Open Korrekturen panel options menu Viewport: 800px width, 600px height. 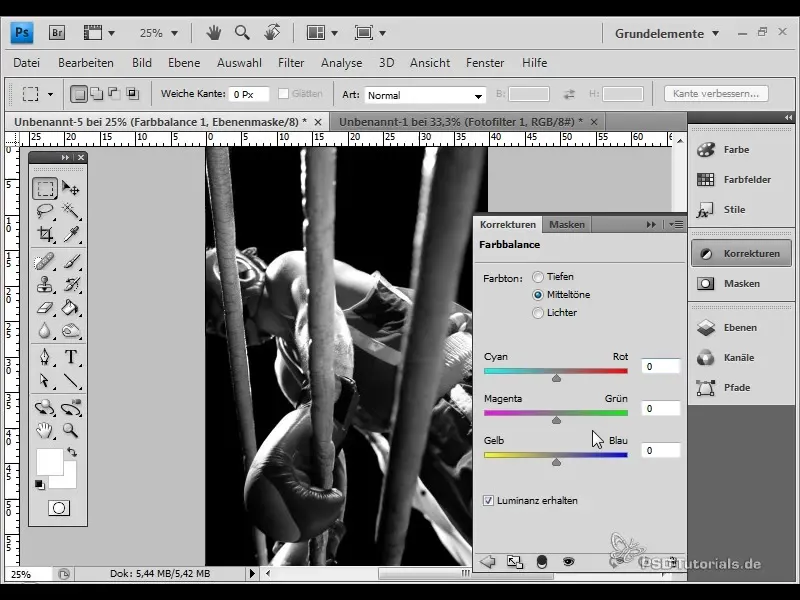pos(677,224)
